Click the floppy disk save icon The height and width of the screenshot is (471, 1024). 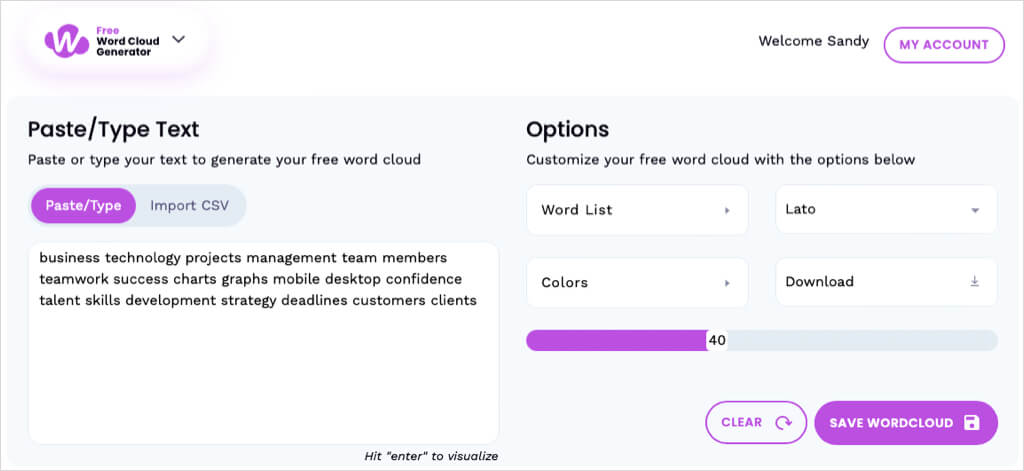click(971, 423)
